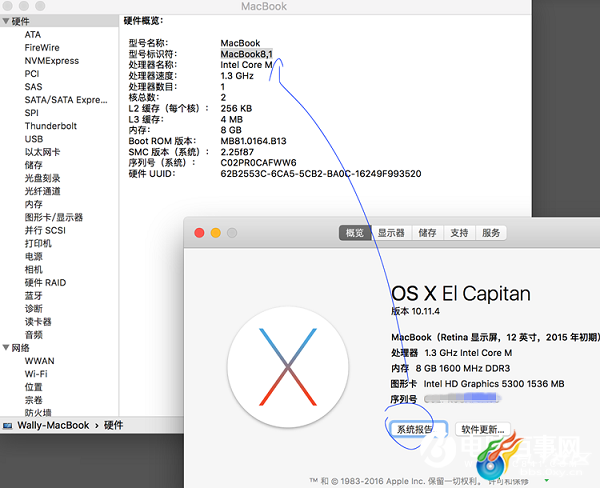Open 打印机 sidebar item
This screenshot has width=600, height=488.
tap(38, 243)
